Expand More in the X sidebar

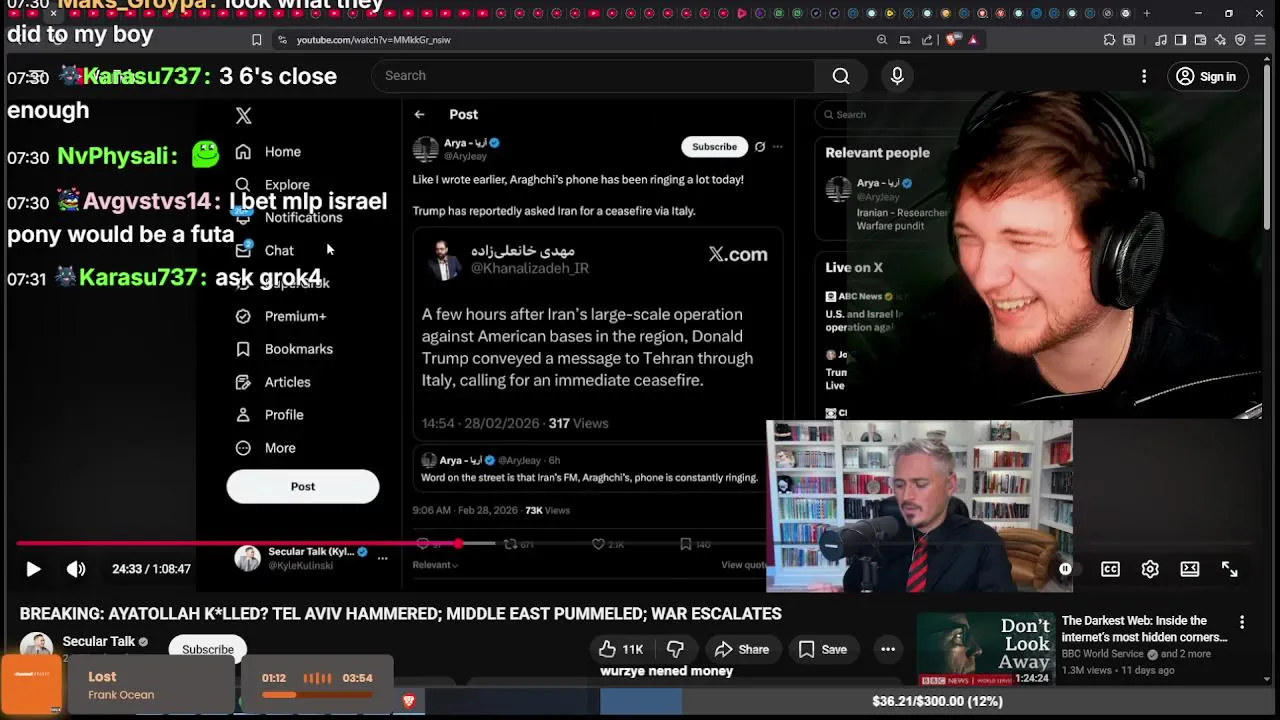click(266, 448)
